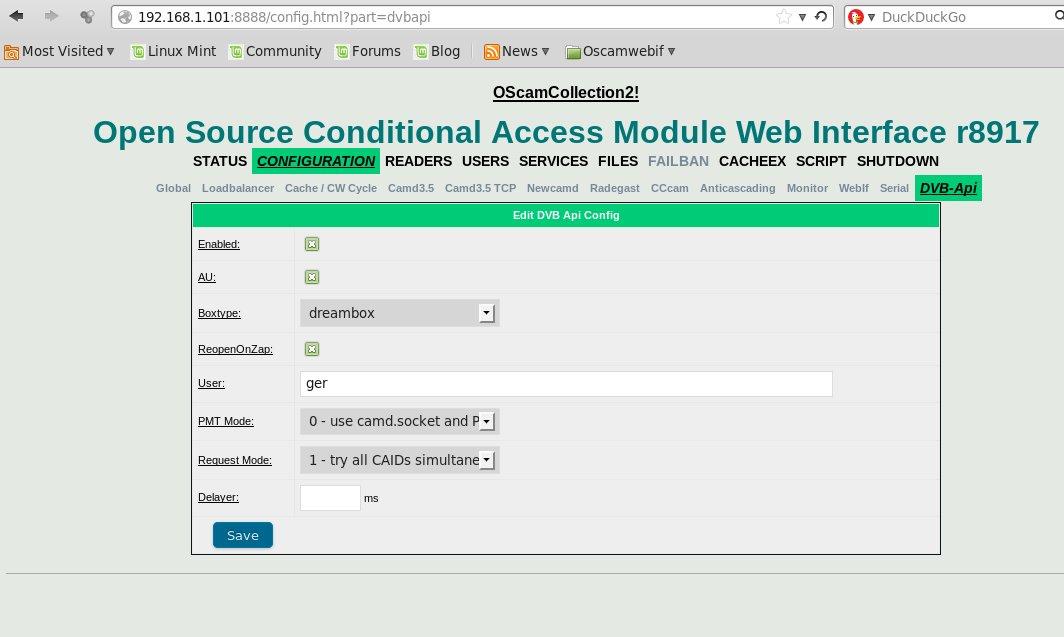This screenshot has width=1064, height=637.
Task: Open the Community bookmark
Action: 276,52
